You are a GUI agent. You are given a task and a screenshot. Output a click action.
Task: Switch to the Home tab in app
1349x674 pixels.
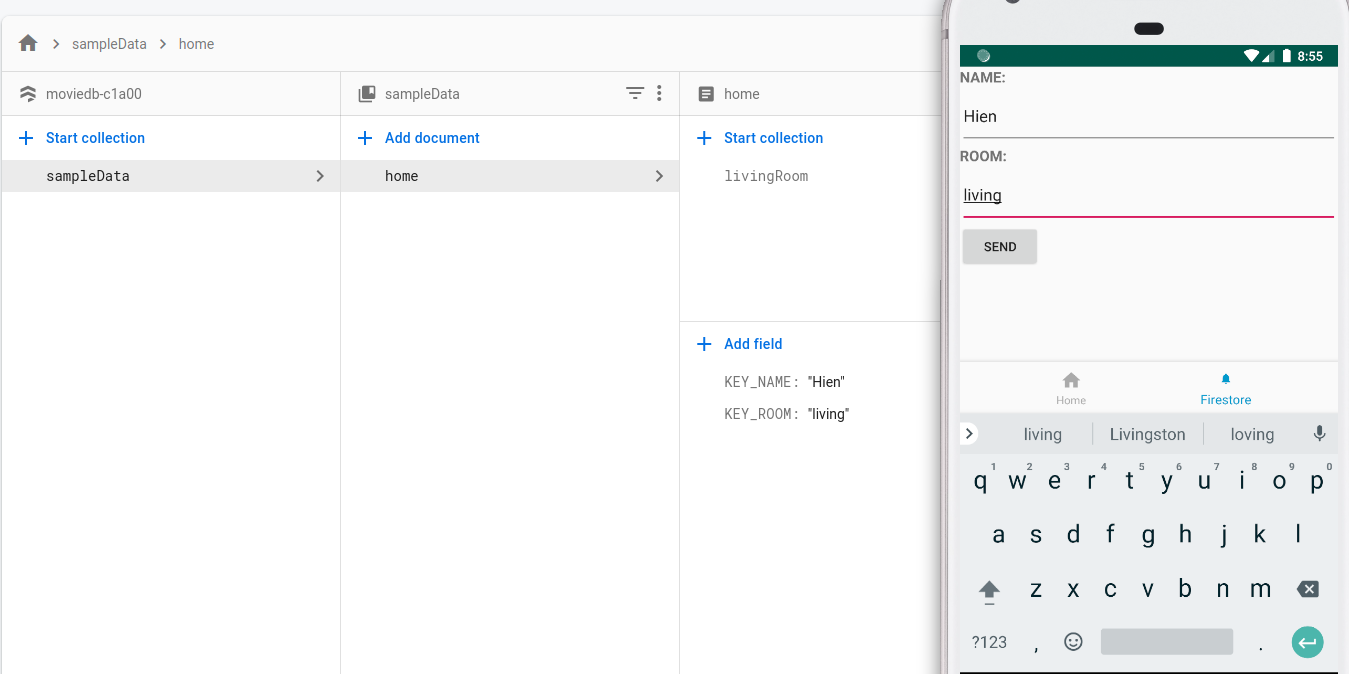click(x=1071, y=388)
